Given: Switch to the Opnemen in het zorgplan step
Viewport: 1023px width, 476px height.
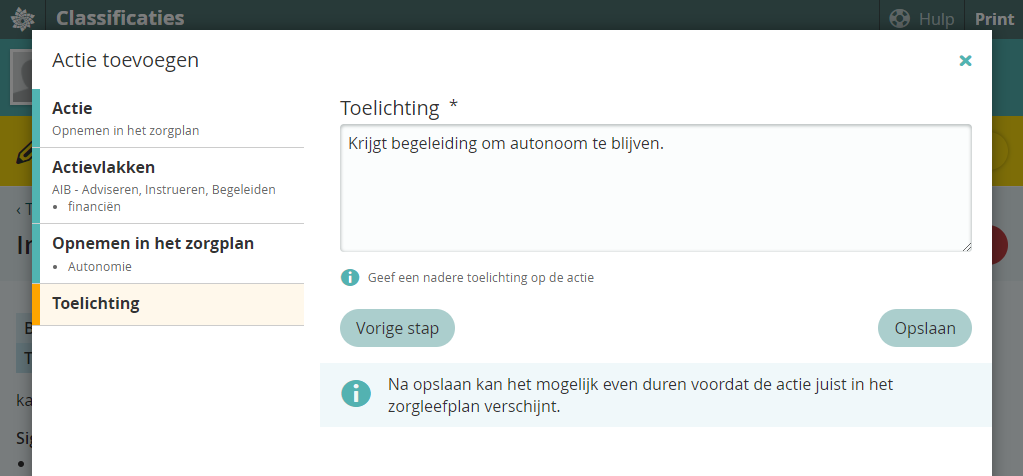Looking at the screenshot, I should pyautogui.click(x=168, y=253).
